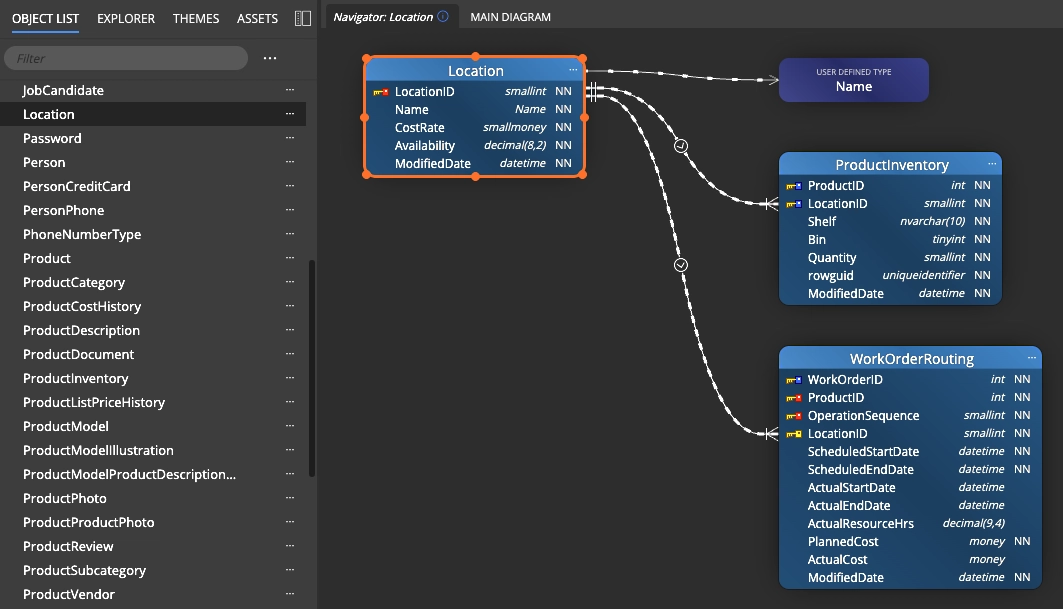Click the key icon beside WorkOrderID
This screenshot has width=1063, height=609.
tap(794, 380)
